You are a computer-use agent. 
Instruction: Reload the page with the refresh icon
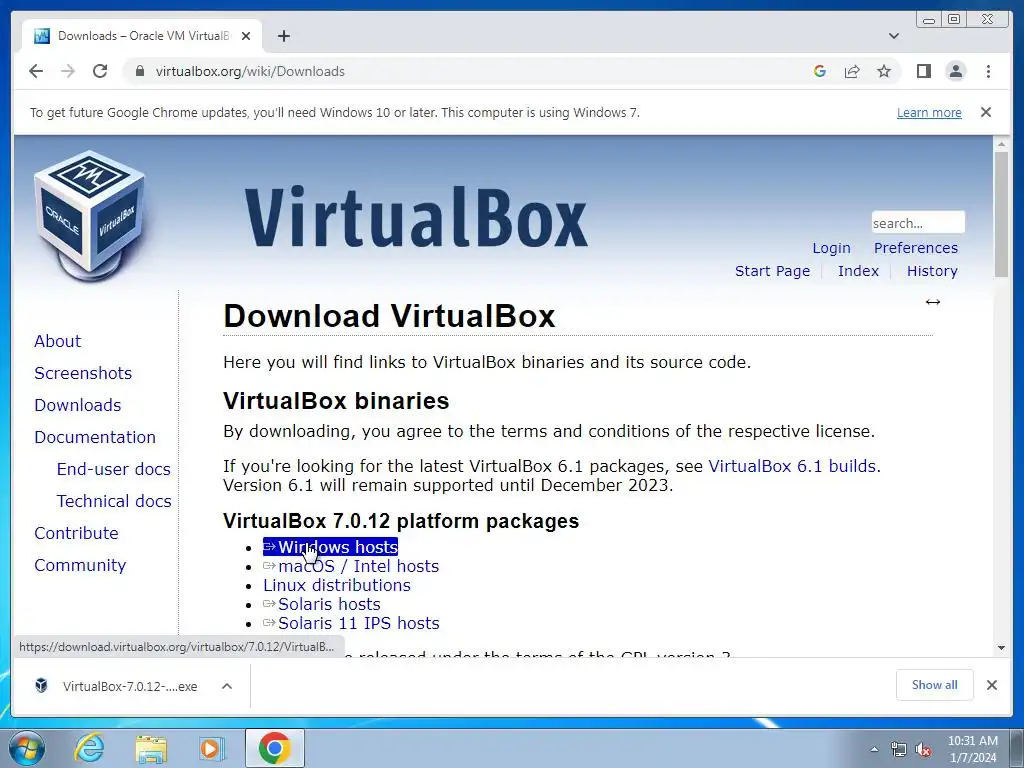(100, 71)
